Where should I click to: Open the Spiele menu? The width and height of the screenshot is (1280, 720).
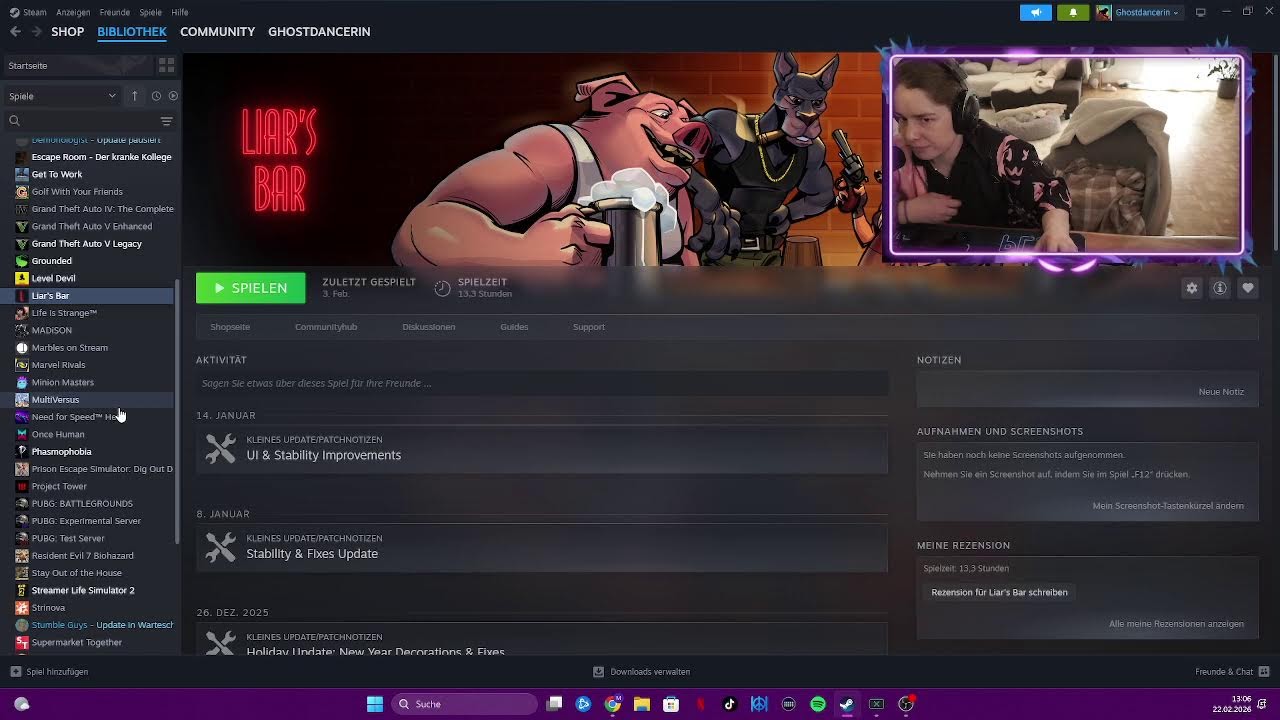[x=151, y=12]
